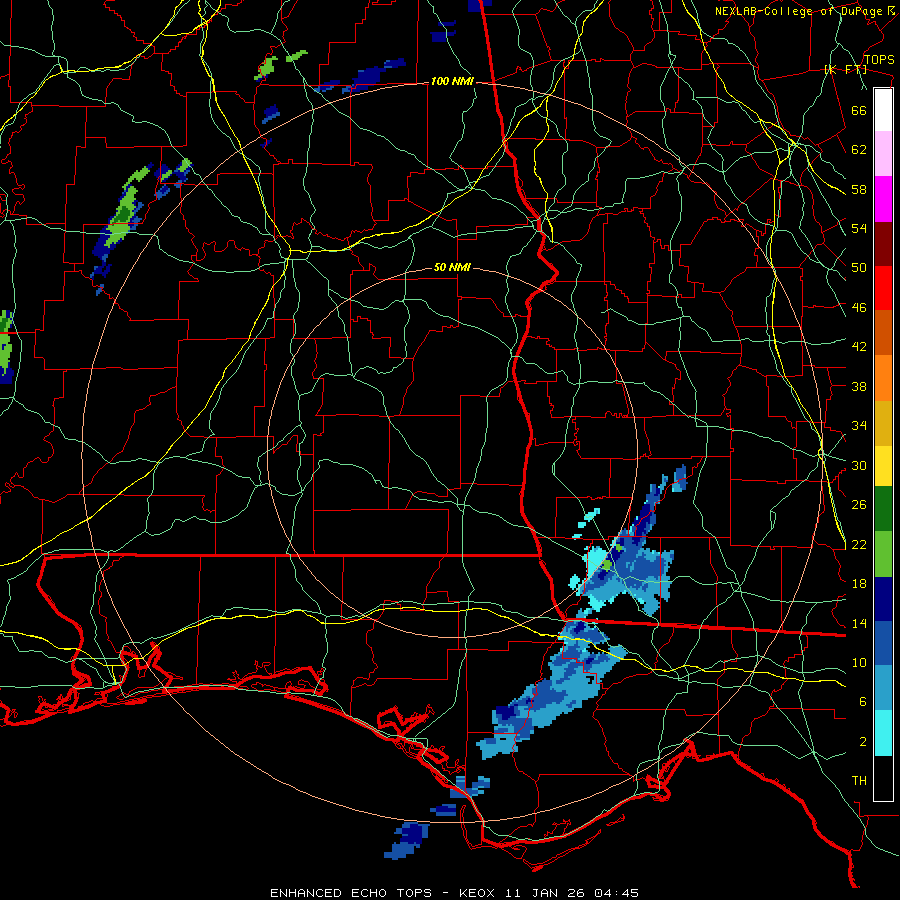This screenshot has width=900, height=900.
Task: Click the green echo at the far left edge
Action: tap(6, 347)
